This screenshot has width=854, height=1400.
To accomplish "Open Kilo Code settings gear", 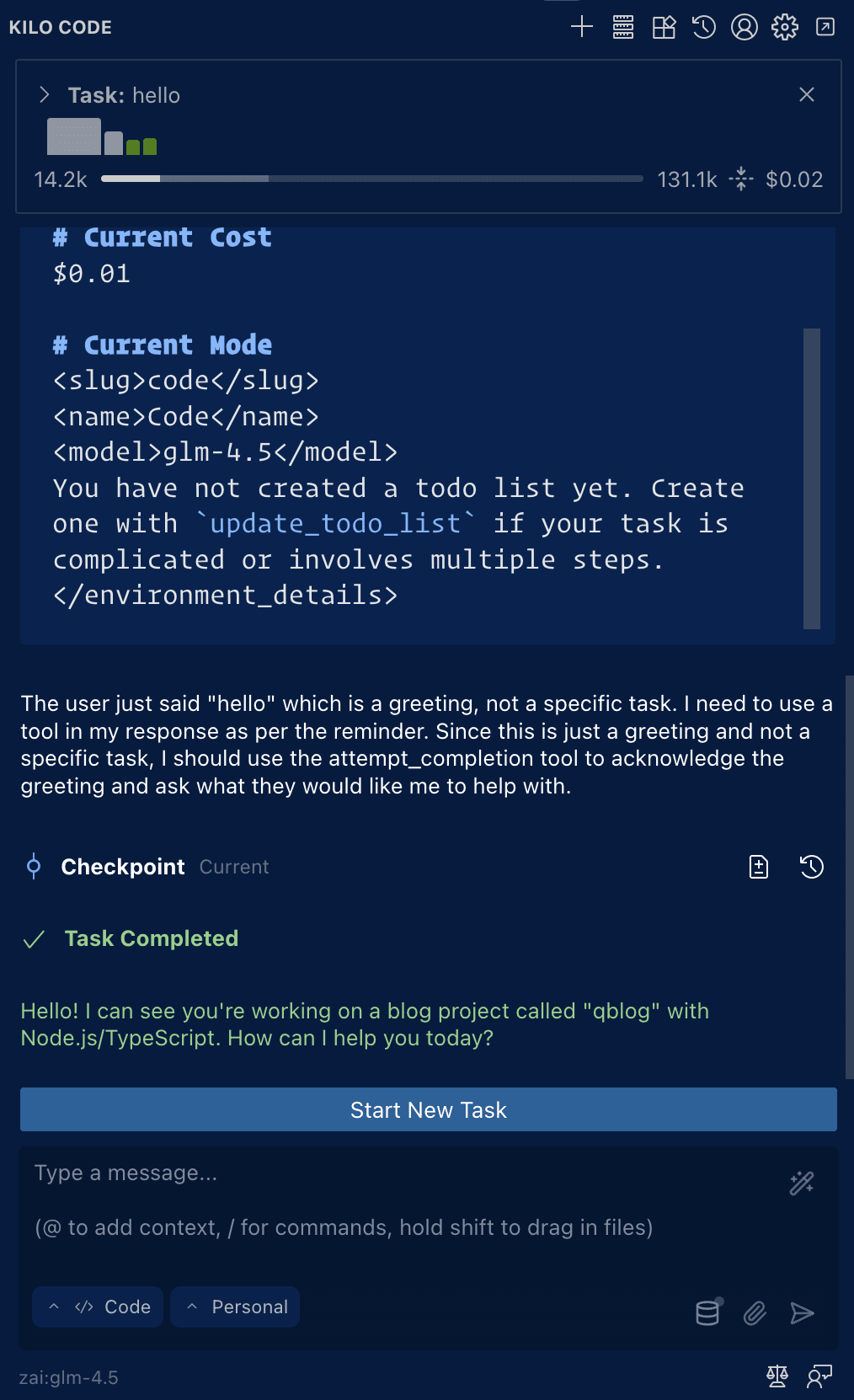I will coord(785,27).
